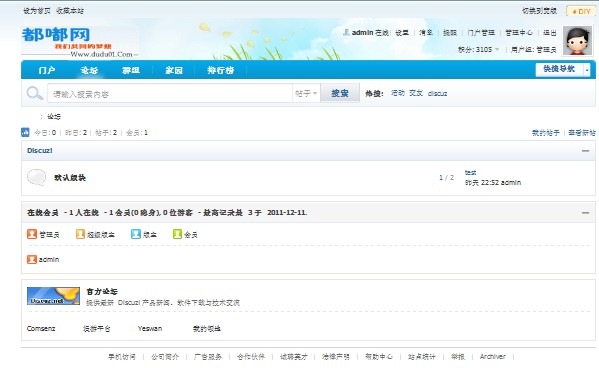Open the 我的领地 friend link
This screenshot has height=368, width=599.
click(x=207, y=328)
